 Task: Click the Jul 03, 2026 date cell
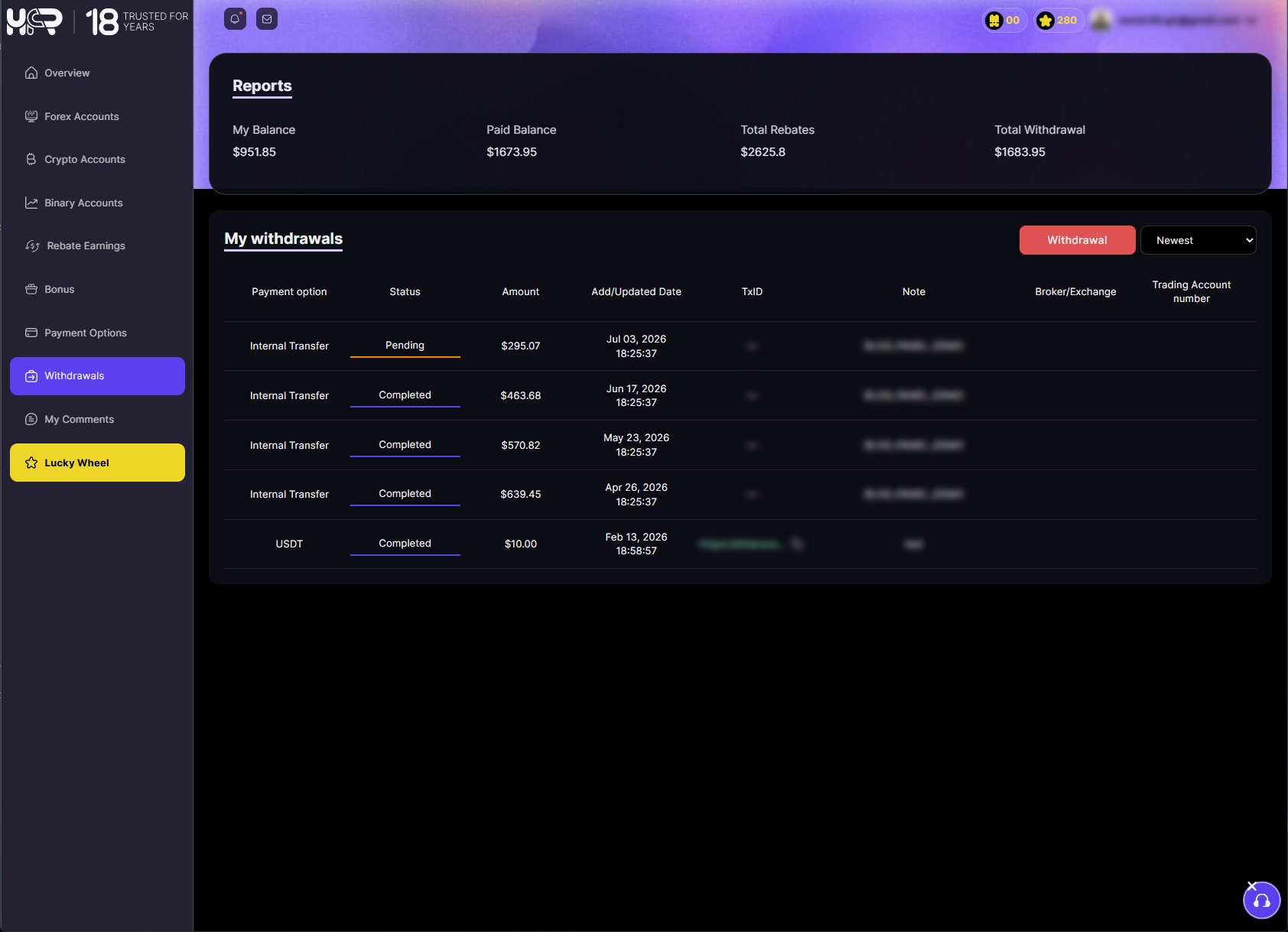pos(636,346)
